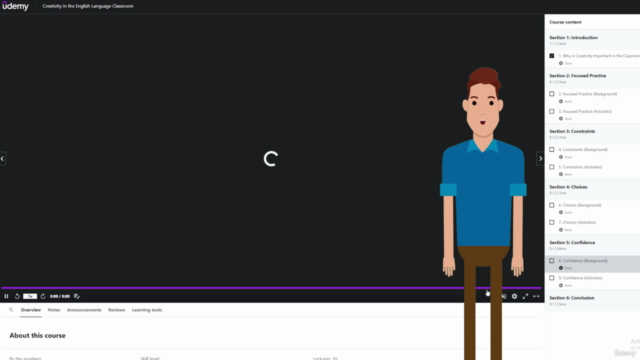
Task: Open lecture 9 Confidence (Activities)
Action: (x=580, y=278)
